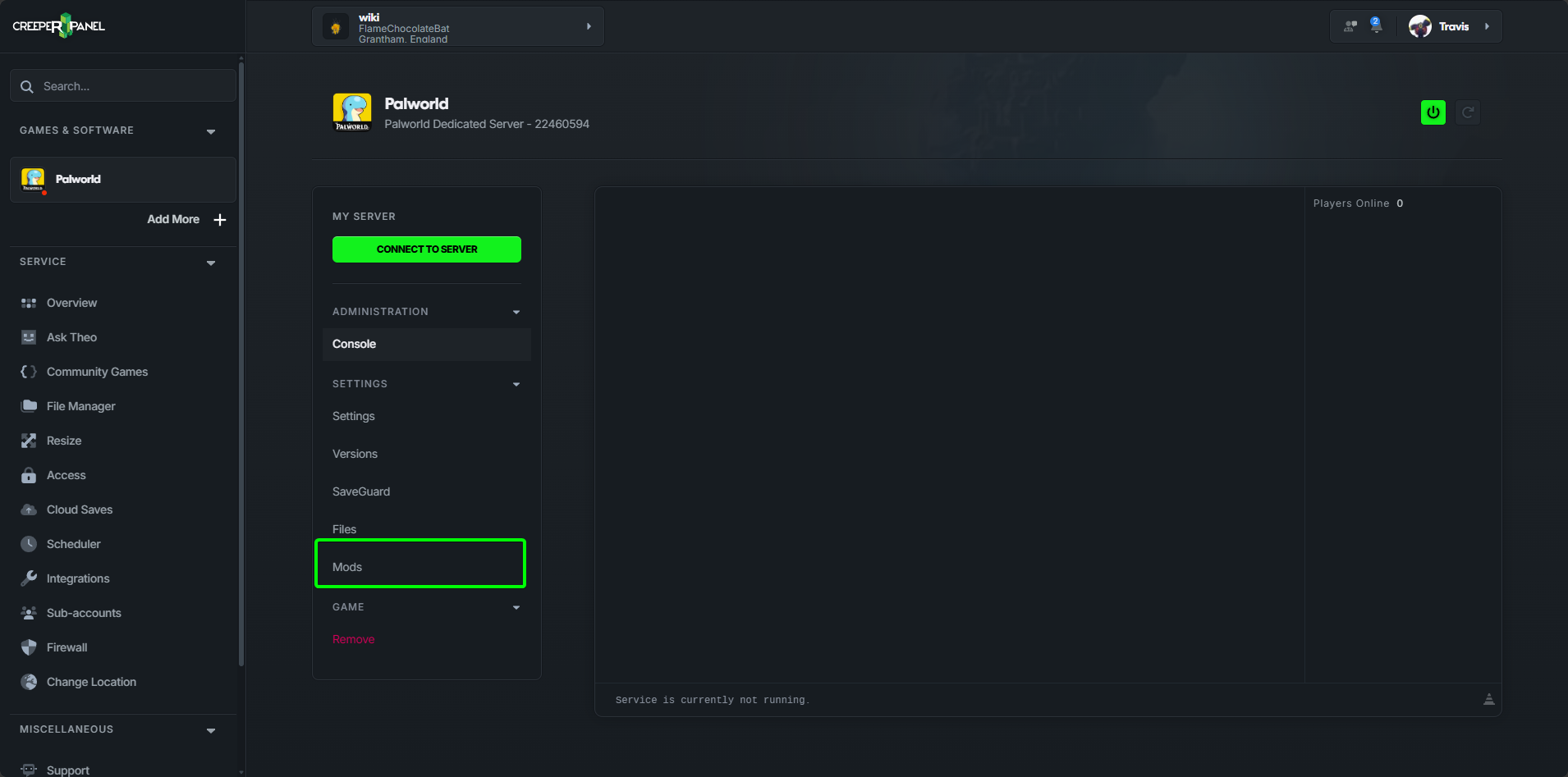
Task: Click the Support icon
Action: click(x=29, y=770)
